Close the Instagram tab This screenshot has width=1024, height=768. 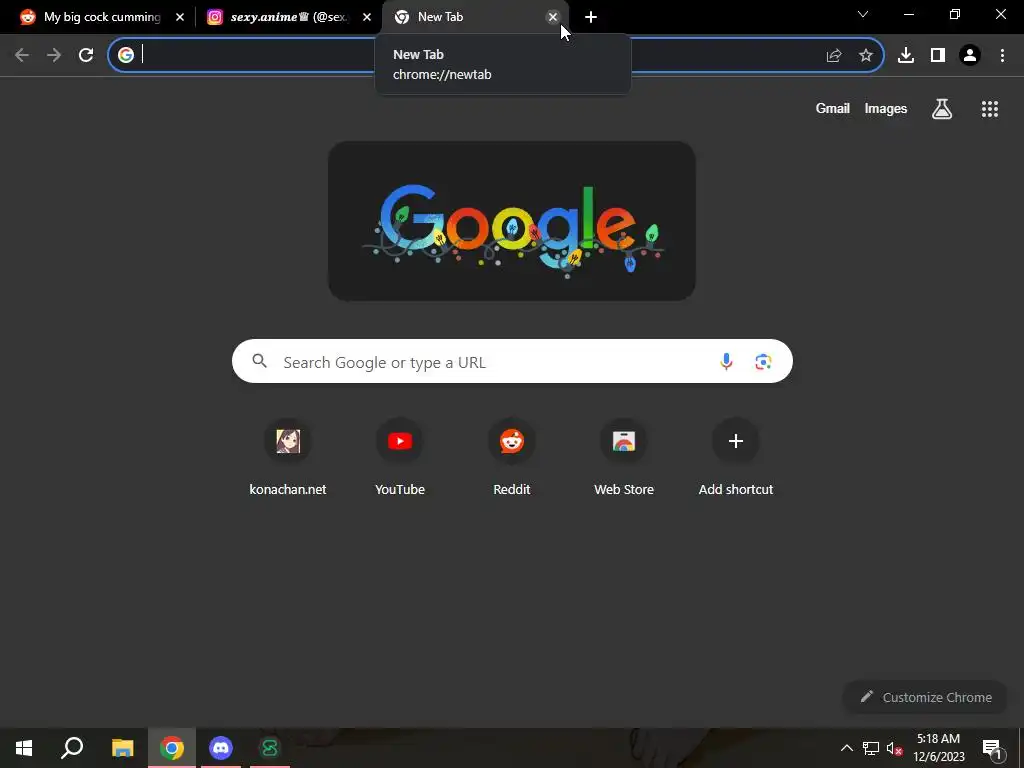point(366,17)
